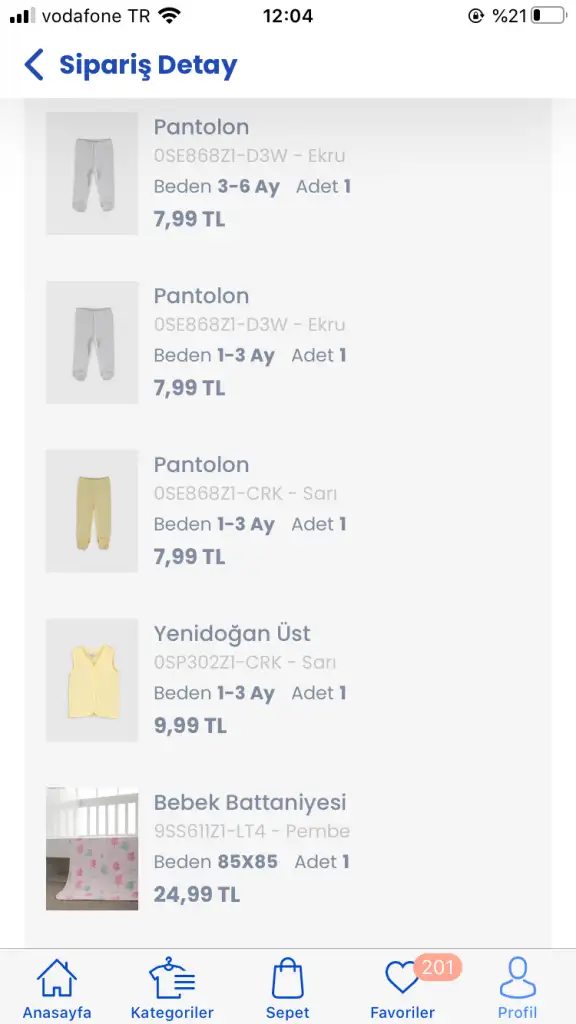Image resolution: width=576 pixels, height=1024 pixels.
Task: Open the gray Pantolon 3-6 Ay thumbnail
Action: tap(92, 173)
